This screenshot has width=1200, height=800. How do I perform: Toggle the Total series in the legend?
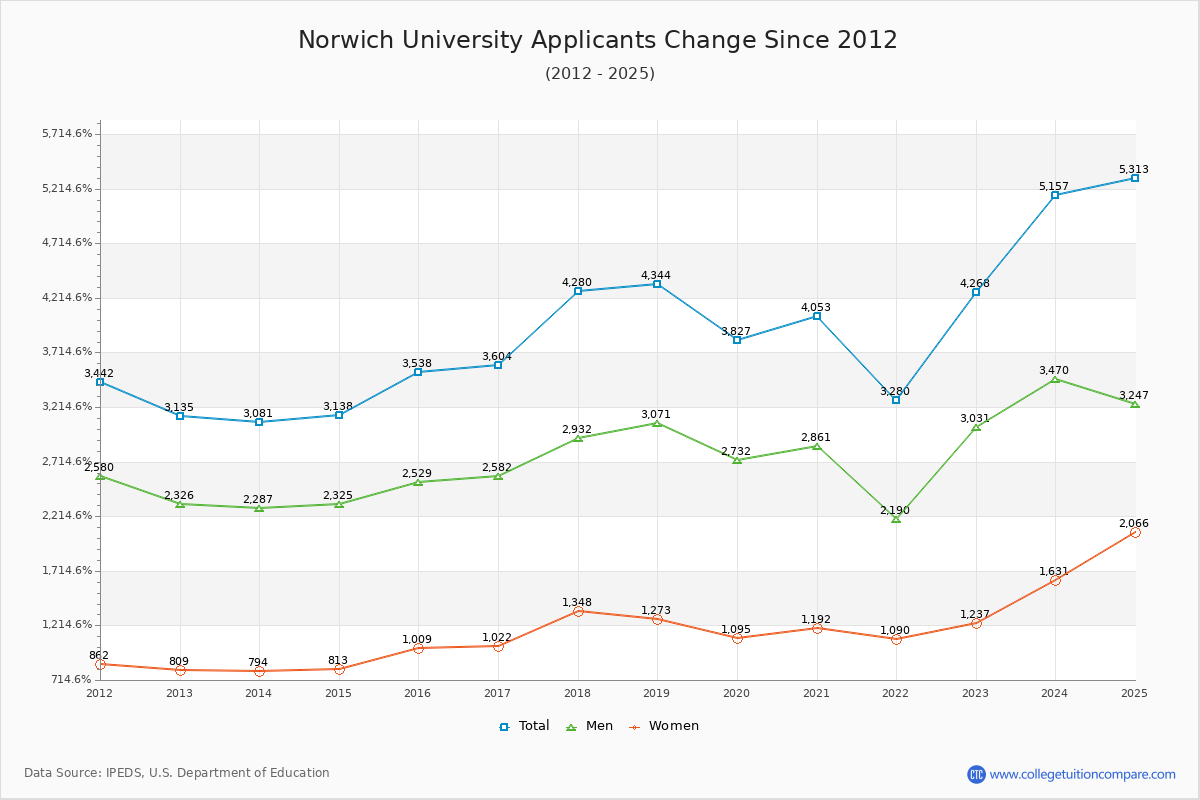click(524, 726)
